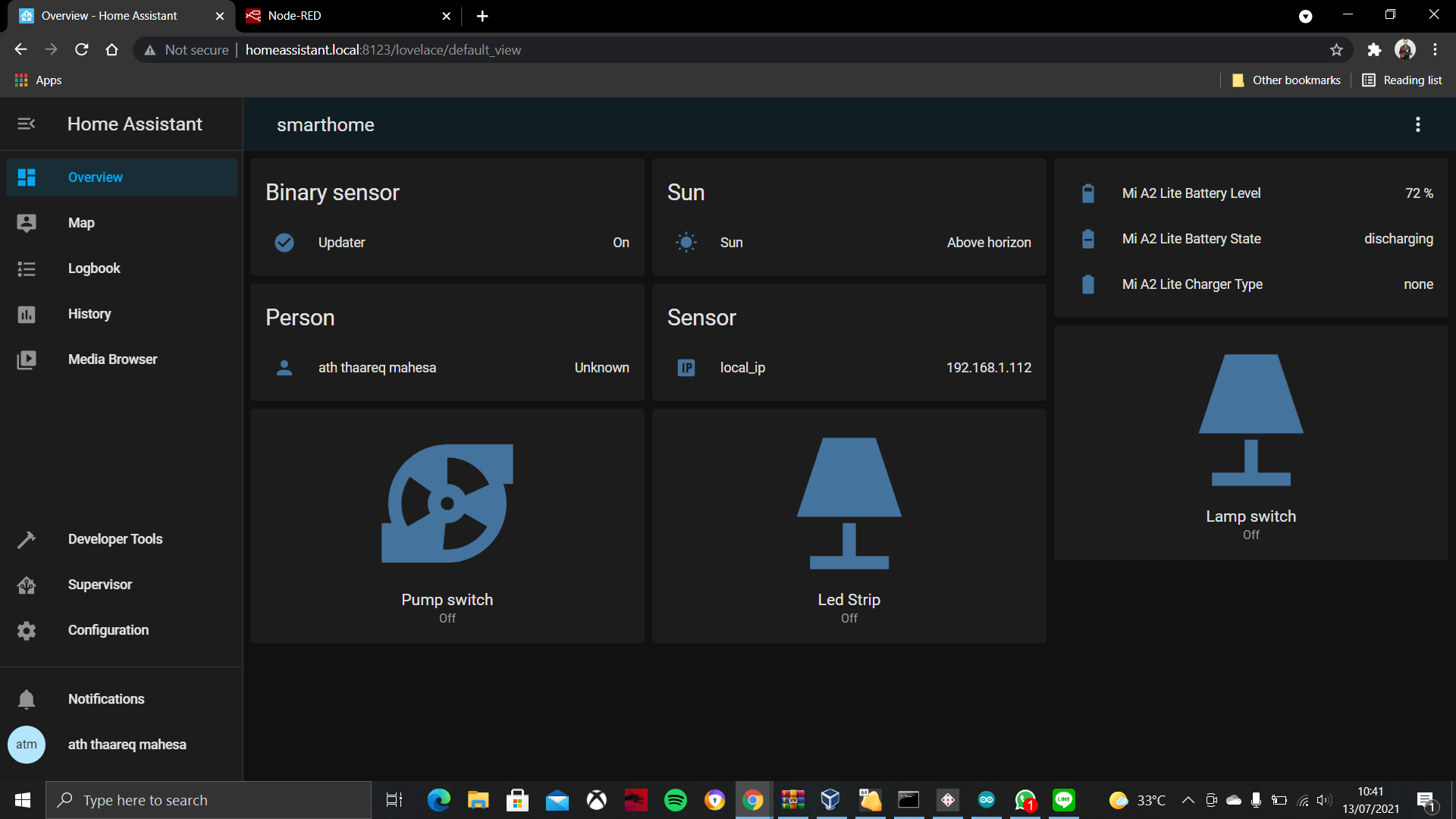
Task: Go back to the previous page
Action: [20, 50]
